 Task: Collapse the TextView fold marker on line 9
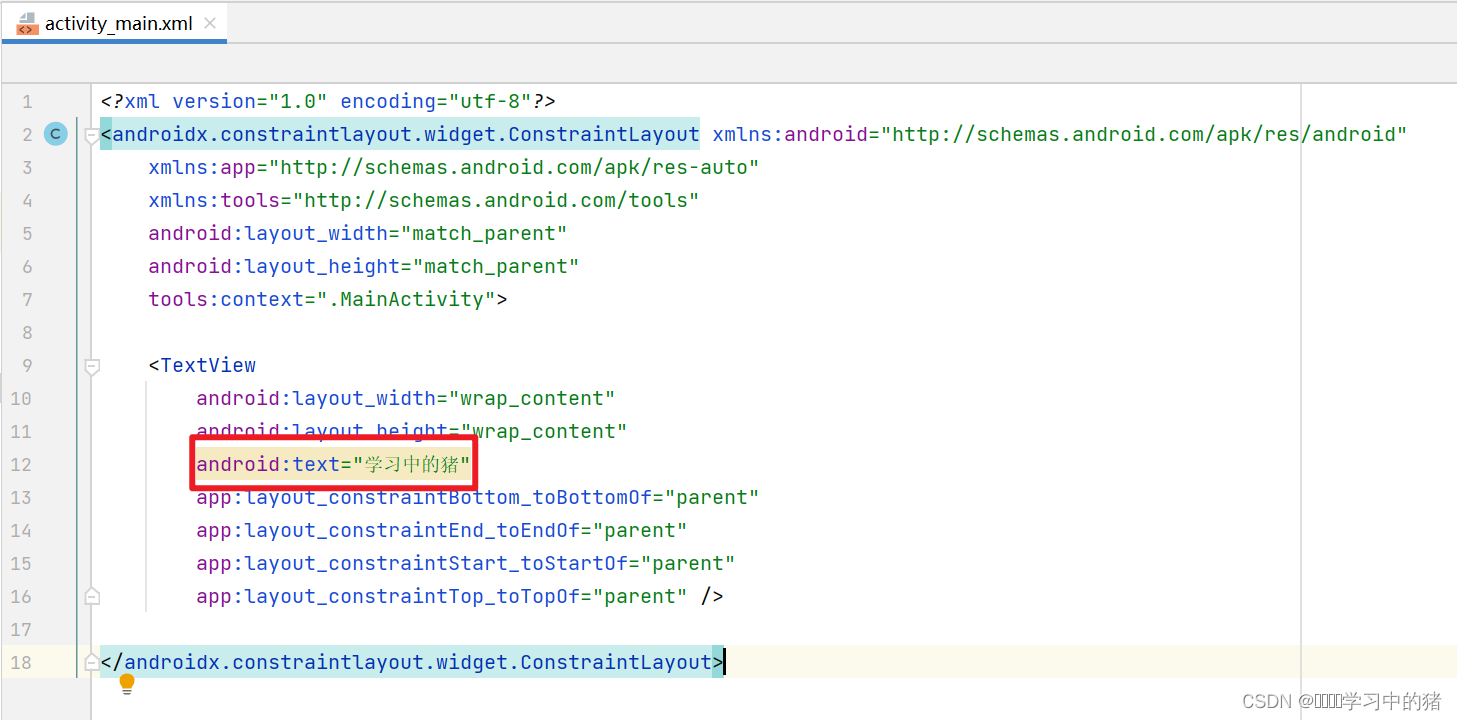tap(92, 366)
